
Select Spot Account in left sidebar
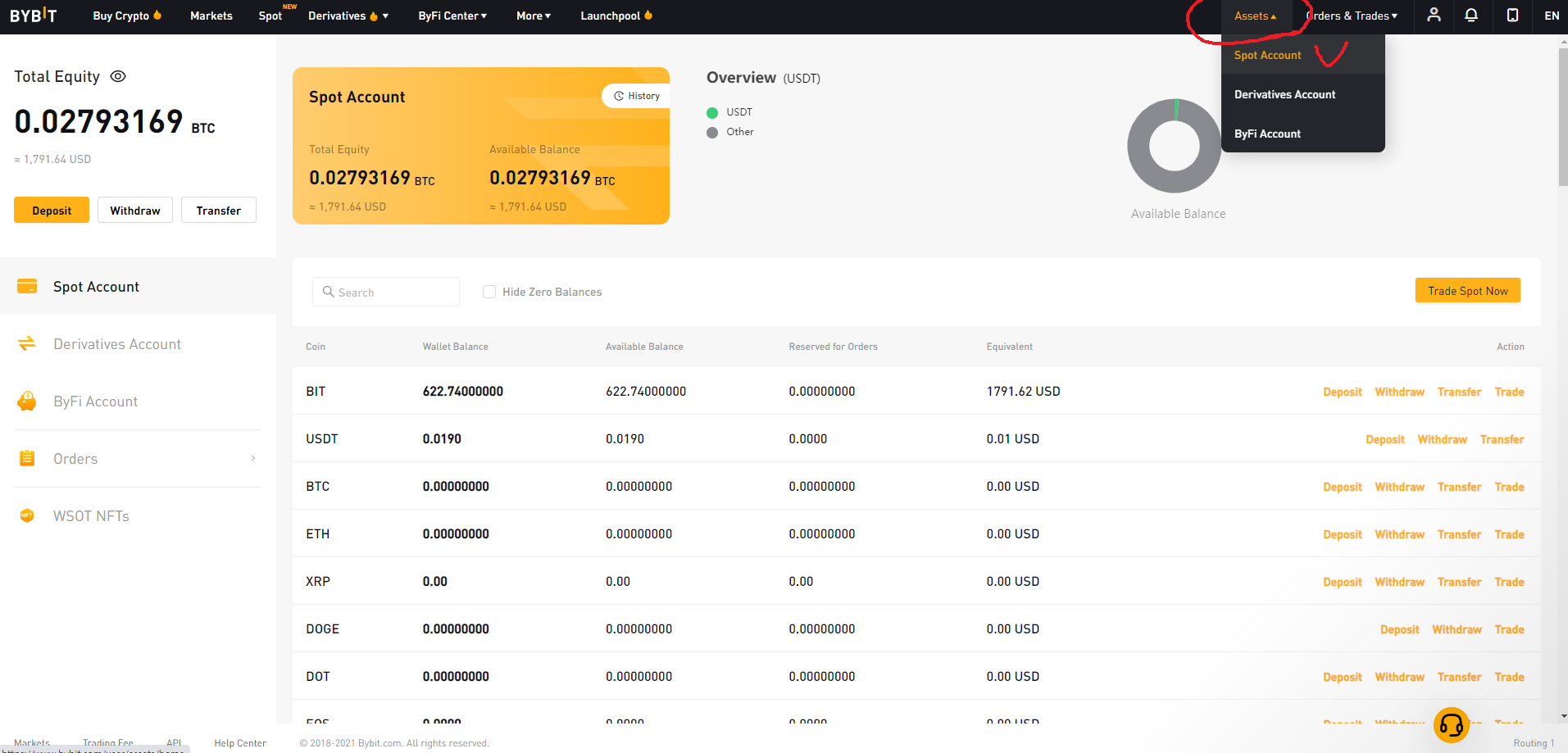[x=138, y=286]
